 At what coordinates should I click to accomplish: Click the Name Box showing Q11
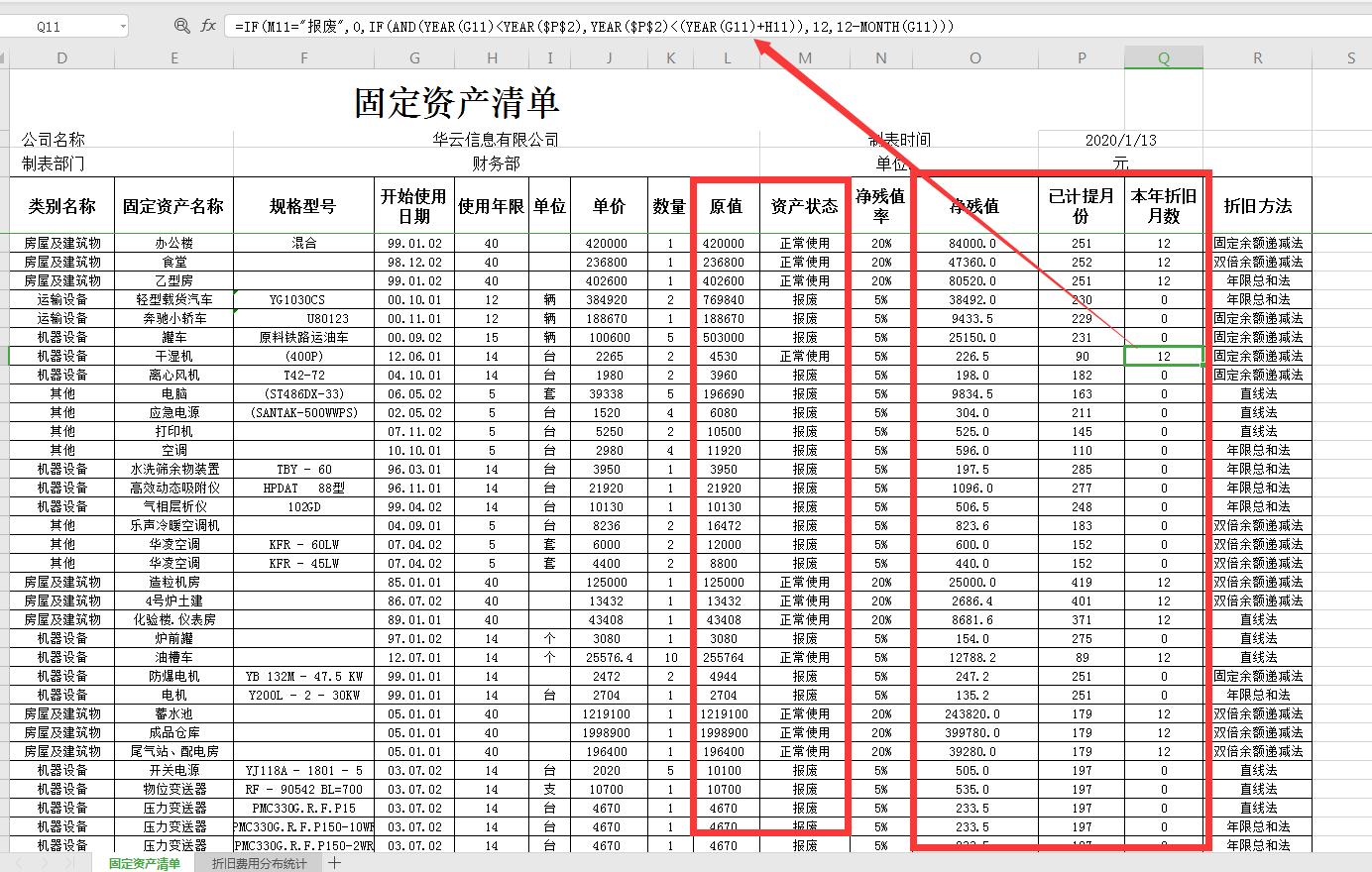(x=55, y=26)
